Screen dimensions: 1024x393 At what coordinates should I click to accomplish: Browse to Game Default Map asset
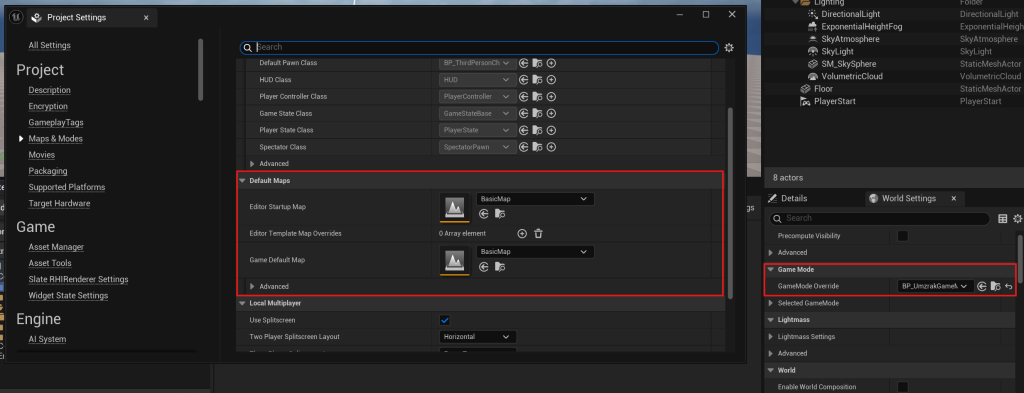tap(500, 266)
